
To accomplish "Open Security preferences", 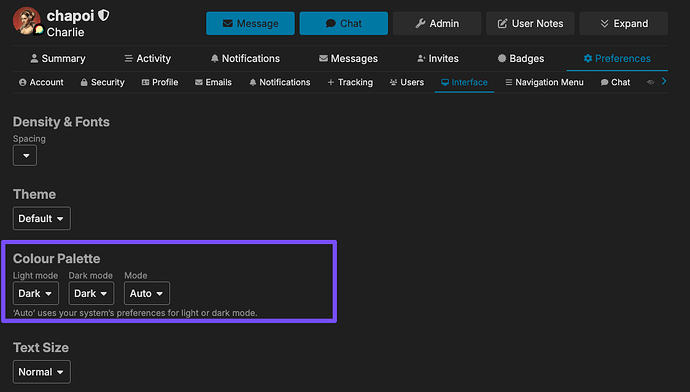I will 102,82.
